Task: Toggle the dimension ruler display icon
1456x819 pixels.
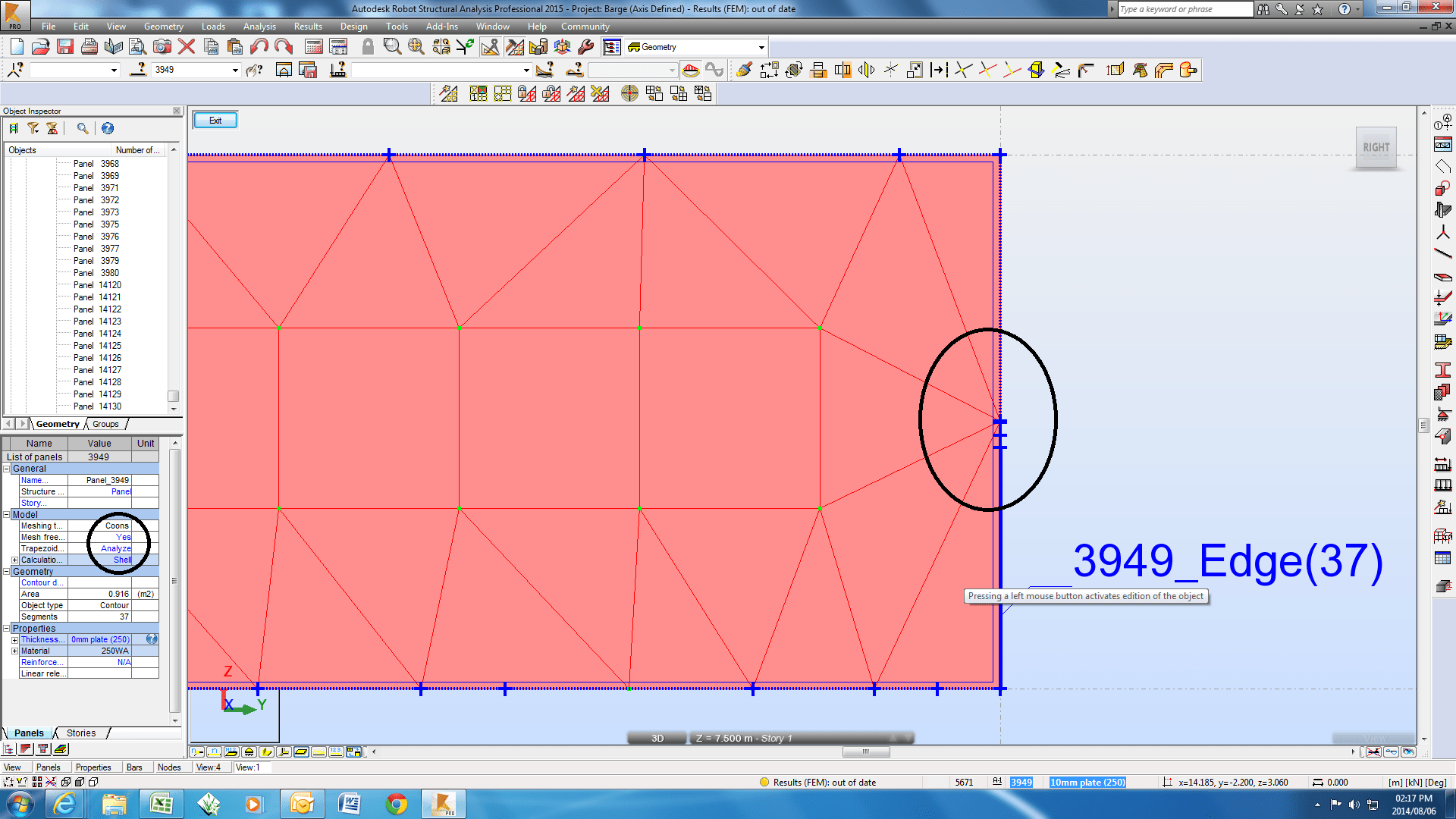Action: click(x=318, y=752)
